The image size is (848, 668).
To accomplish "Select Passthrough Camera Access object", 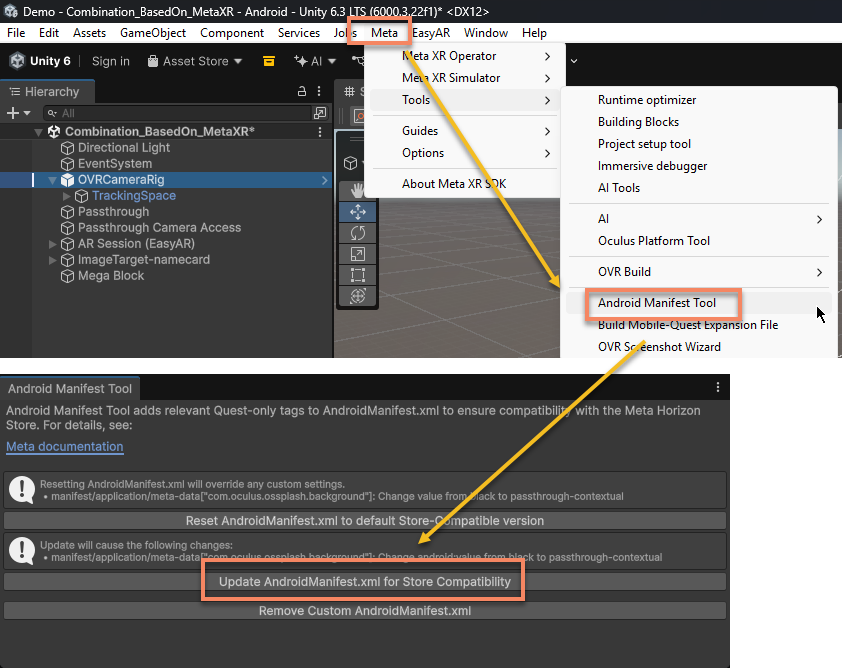I will pyautogui.click(x=159, y=228).
